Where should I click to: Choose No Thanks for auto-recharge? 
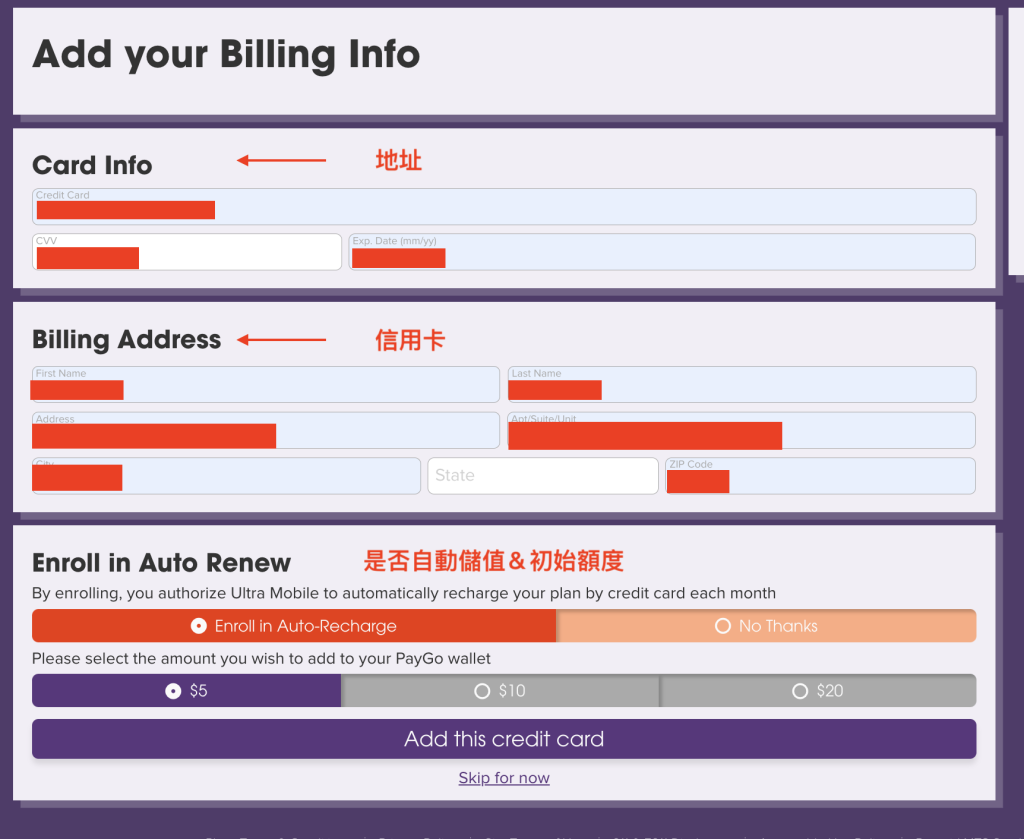(x=766, y=626)
